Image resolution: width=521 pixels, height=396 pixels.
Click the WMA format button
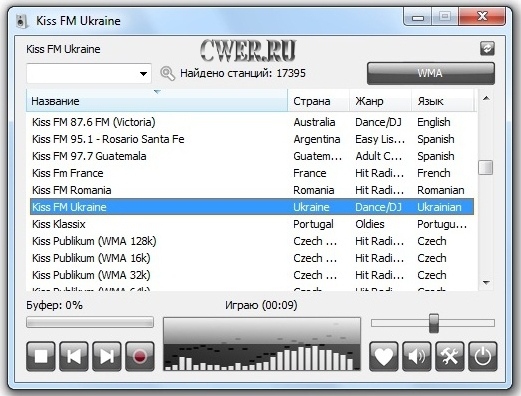[431, 73]
